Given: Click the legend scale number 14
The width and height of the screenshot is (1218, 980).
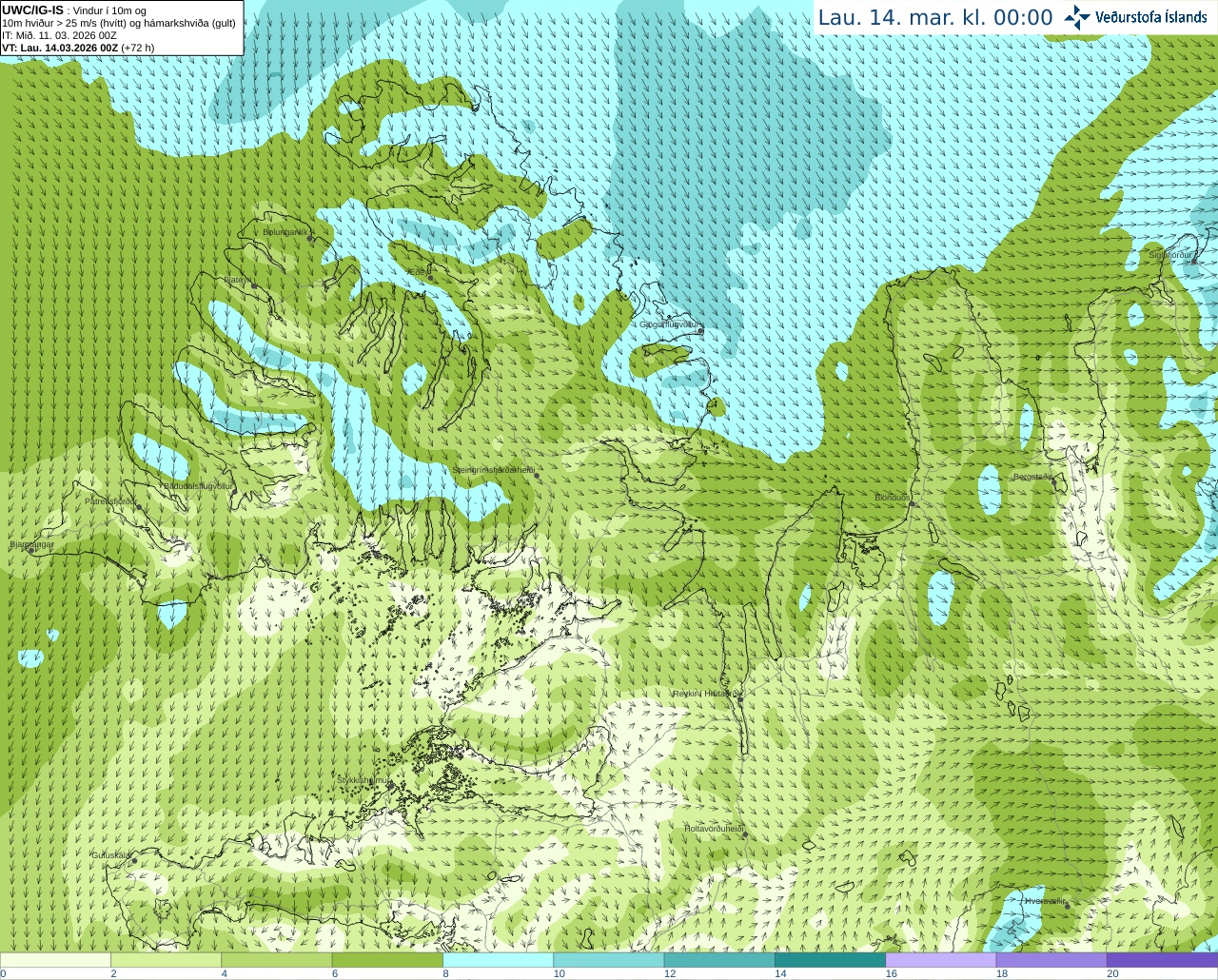Looking at the screenshot, I should tap(780, 973).
